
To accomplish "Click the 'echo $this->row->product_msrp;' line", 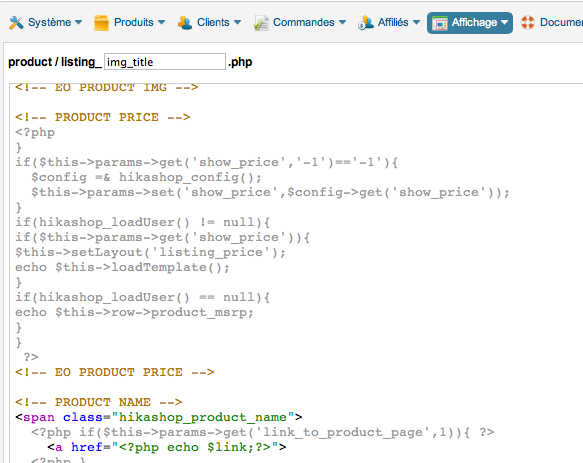I will point(135,312).
